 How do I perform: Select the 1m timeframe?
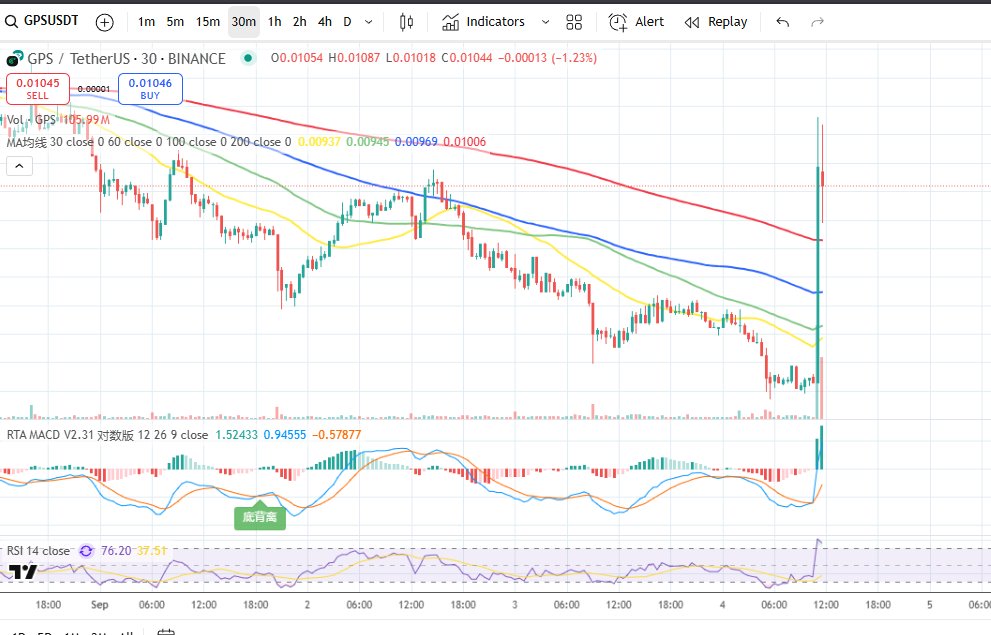tap(147, 22)
